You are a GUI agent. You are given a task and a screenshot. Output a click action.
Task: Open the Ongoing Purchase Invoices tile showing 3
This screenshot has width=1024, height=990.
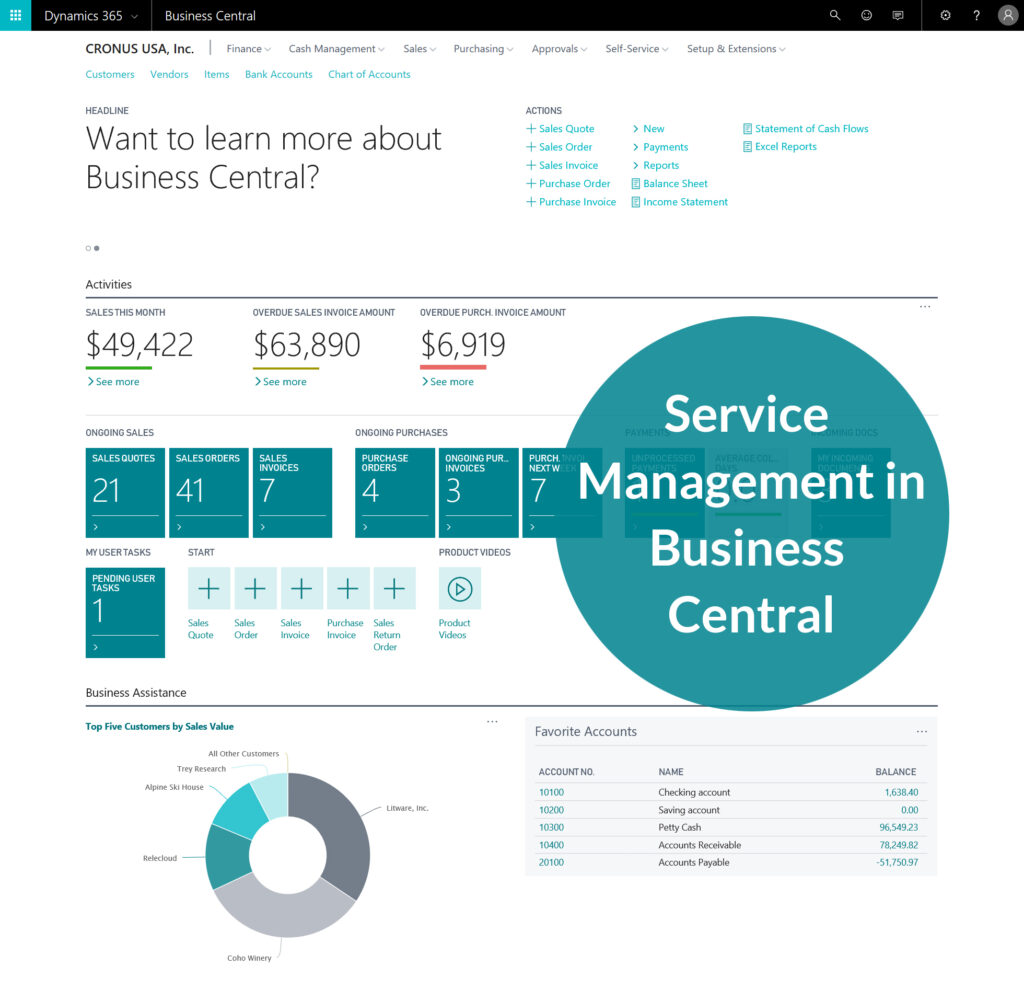[478, 492]
